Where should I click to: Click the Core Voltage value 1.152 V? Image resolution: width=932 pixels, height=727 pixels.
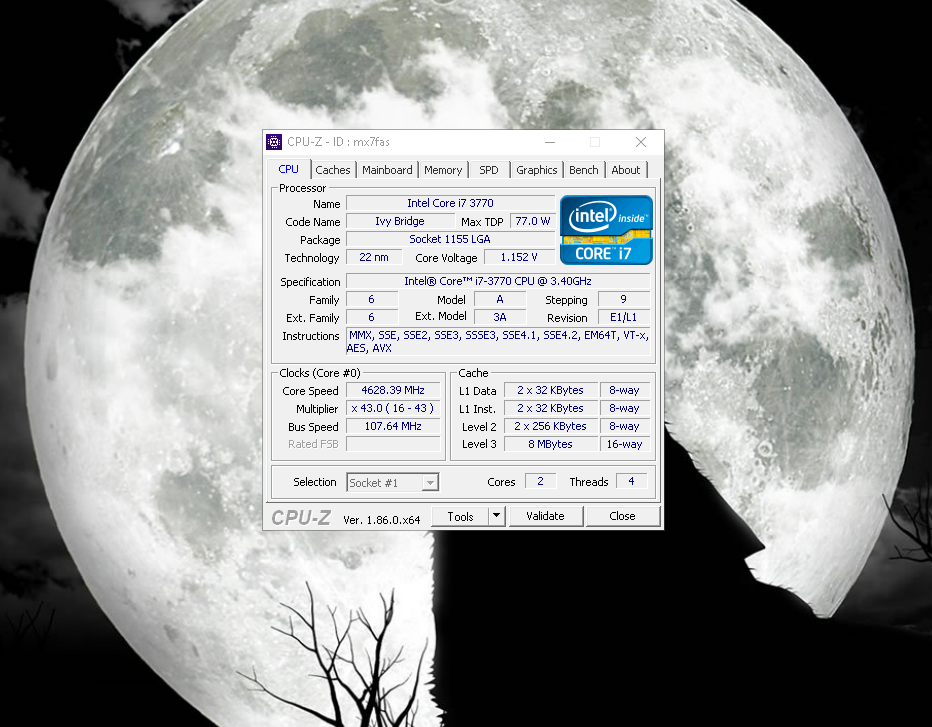tap(519, 257)
